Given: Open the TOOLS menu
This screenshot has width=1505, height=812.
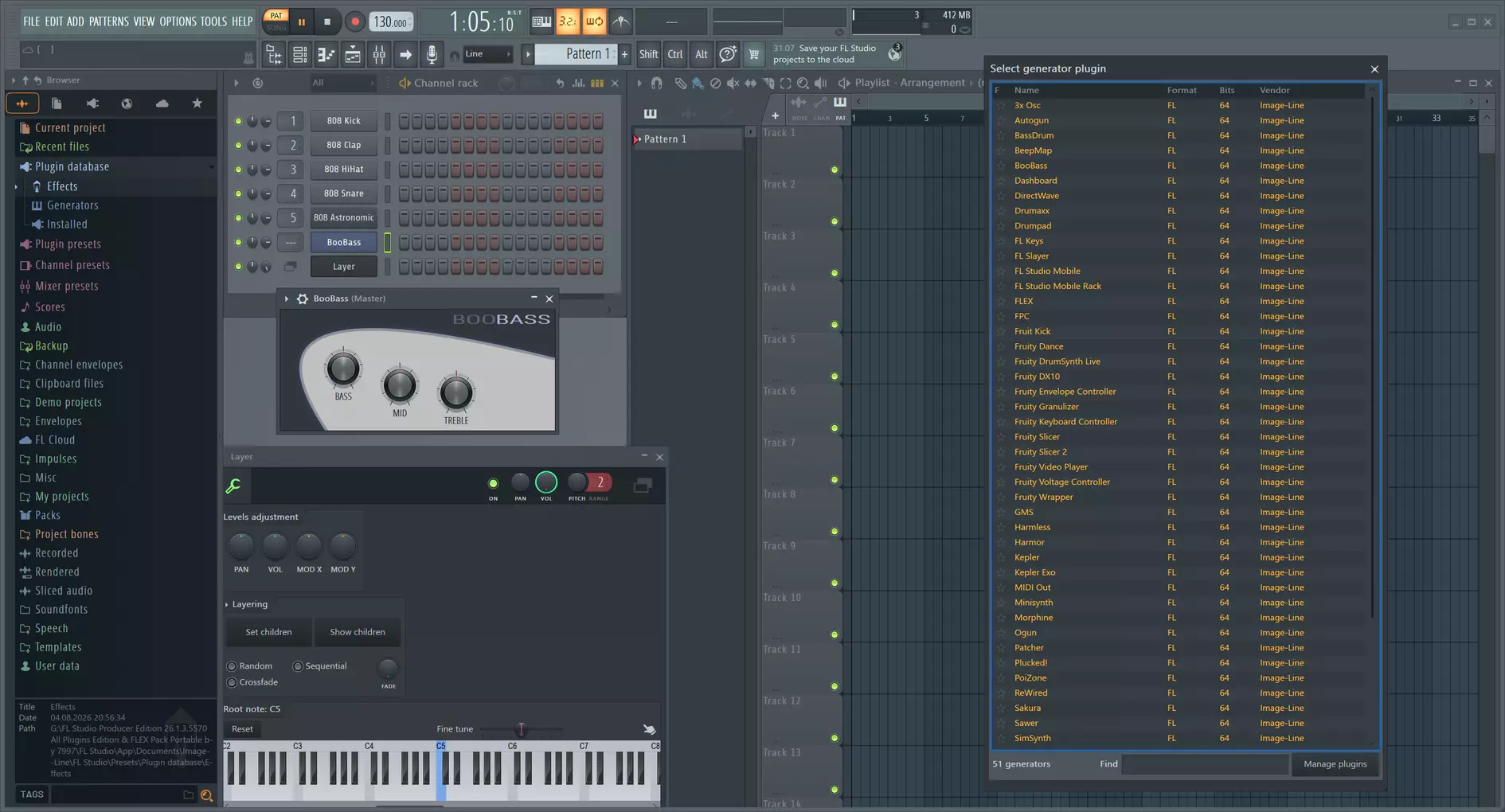Looking at the screenshot, I should 213,21.
